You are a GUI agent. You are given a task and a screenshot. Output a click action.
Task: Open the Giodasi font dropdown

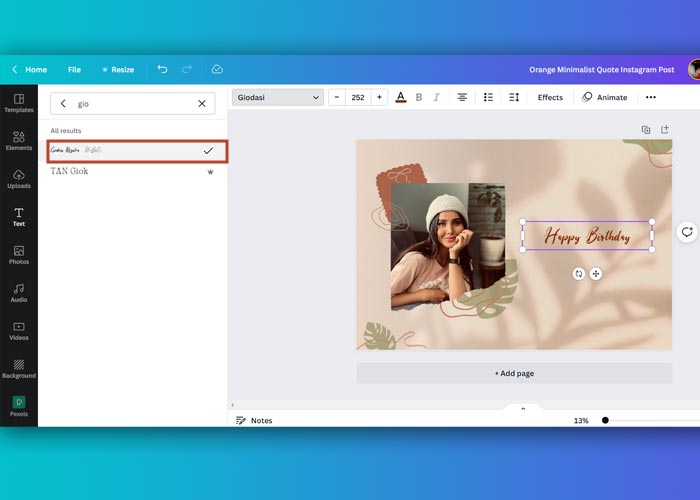[278, 97]
